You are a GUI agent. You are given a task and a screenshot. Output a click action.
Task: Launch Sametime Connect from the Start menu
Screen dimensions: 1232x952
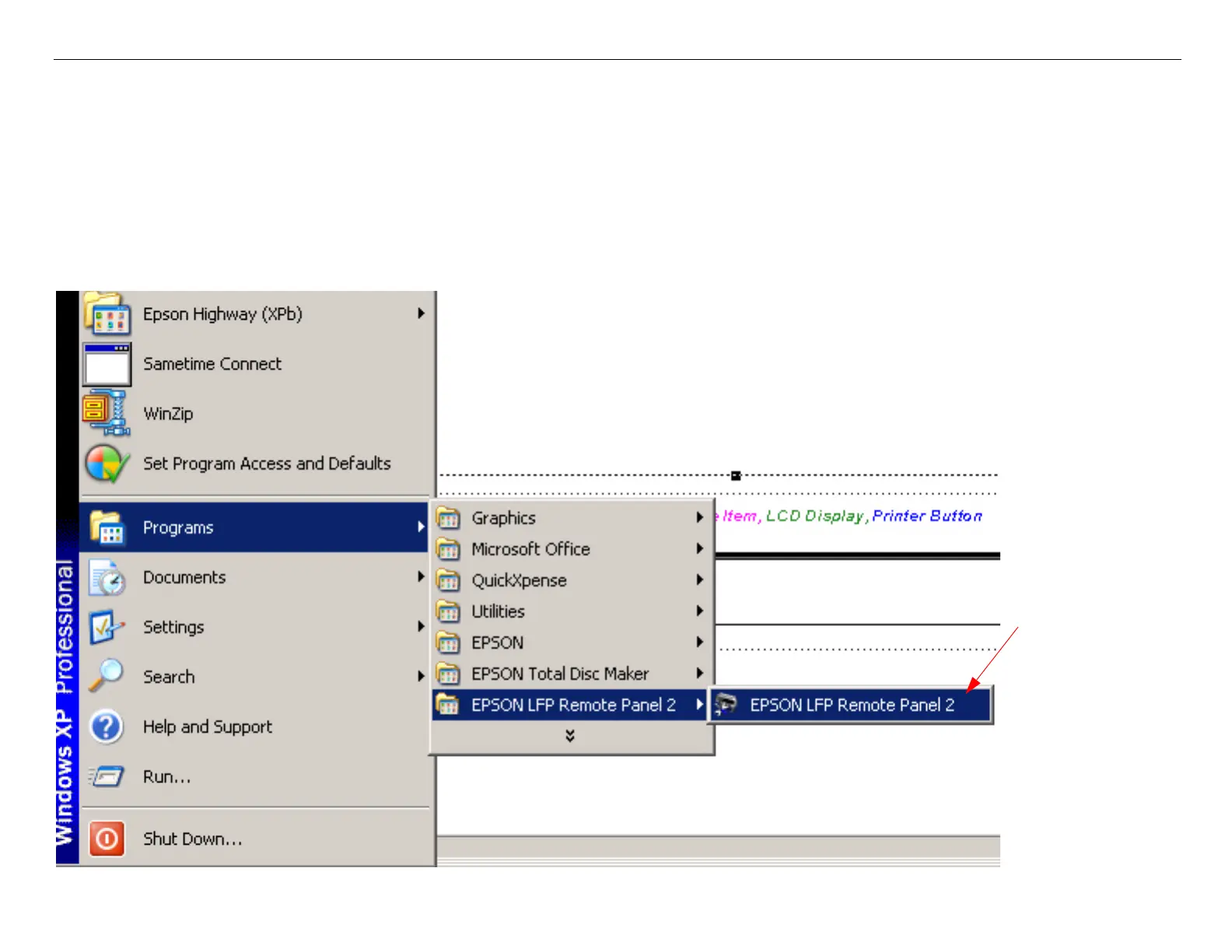click(254, 364)
